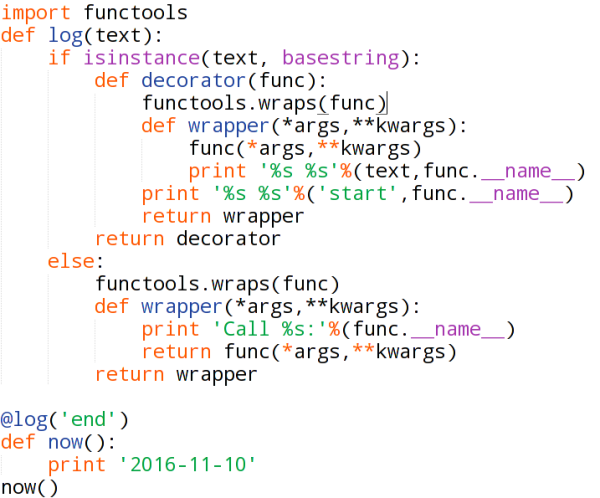The image size is (600, 498).
Task: Click the 'decorator' function definition name
Action: pyautogui.click(x=194, y=81)
